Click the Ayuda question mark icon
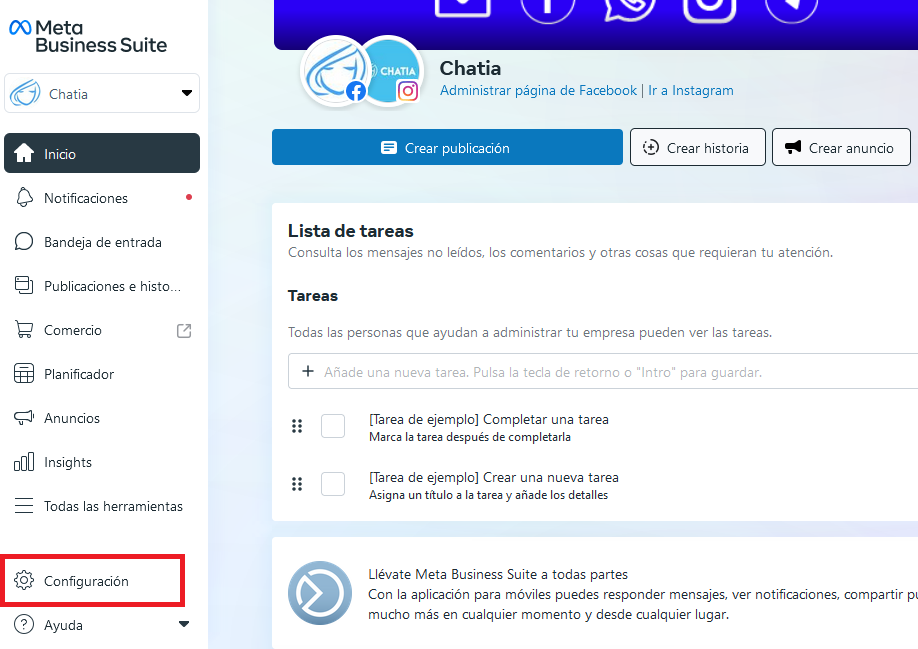This screenshot has height=649, width=918. [24, 624]
